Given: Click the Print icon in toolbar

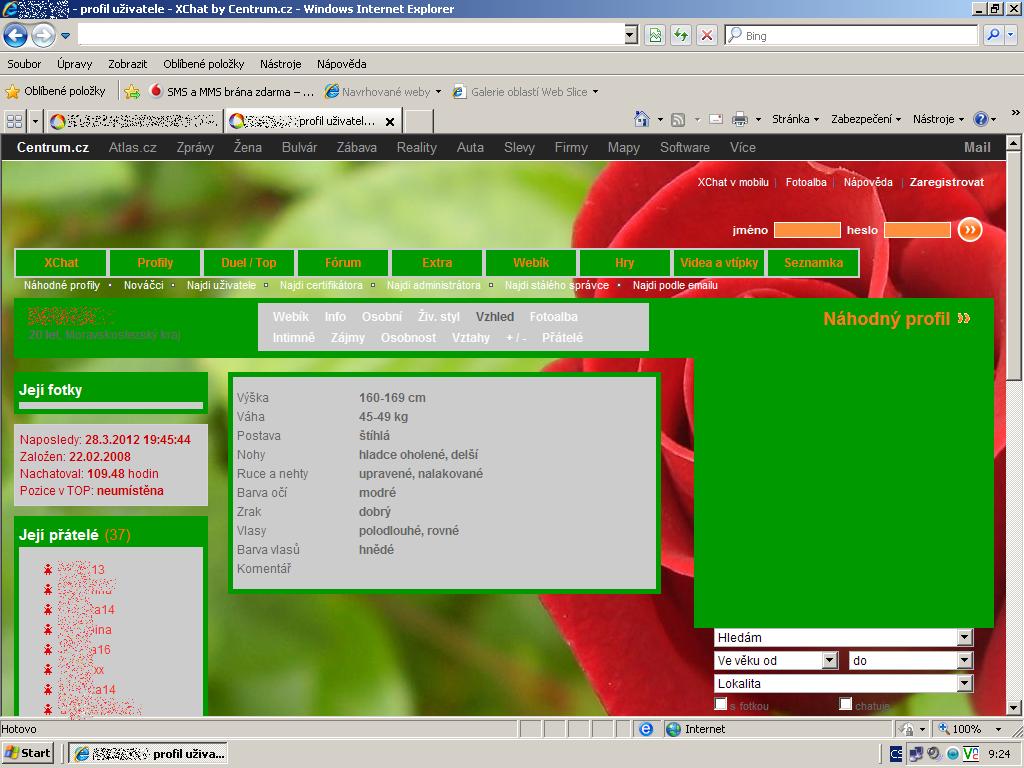Looking at the screenshot, I should 739,119.
